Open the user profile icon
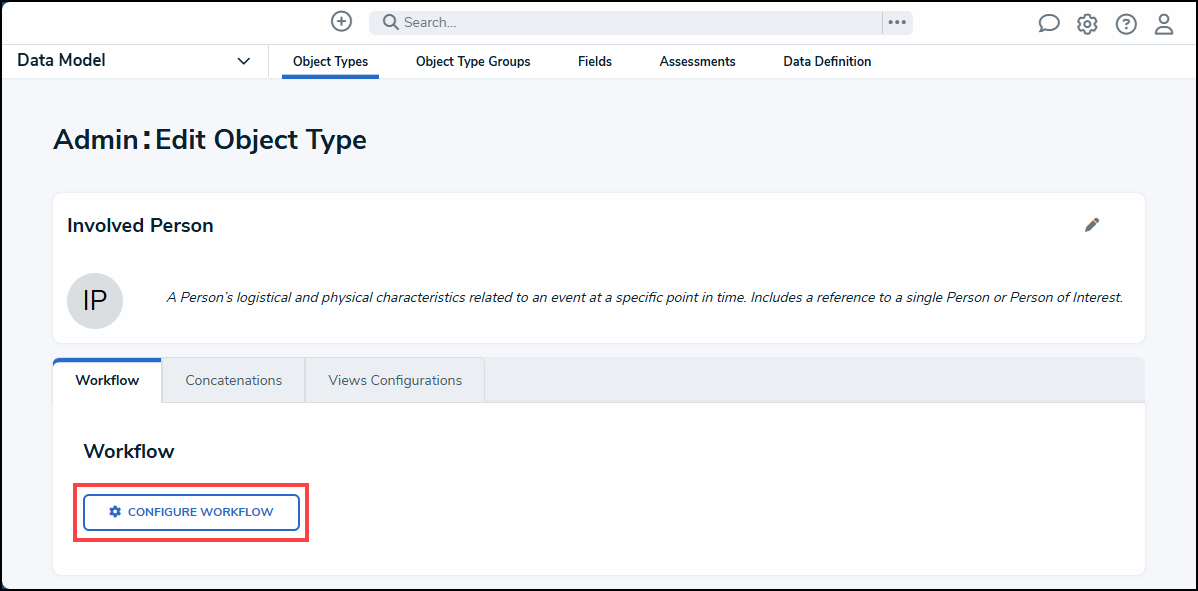Viewport: 1198px width, 591px height. tap(1164, 24)
